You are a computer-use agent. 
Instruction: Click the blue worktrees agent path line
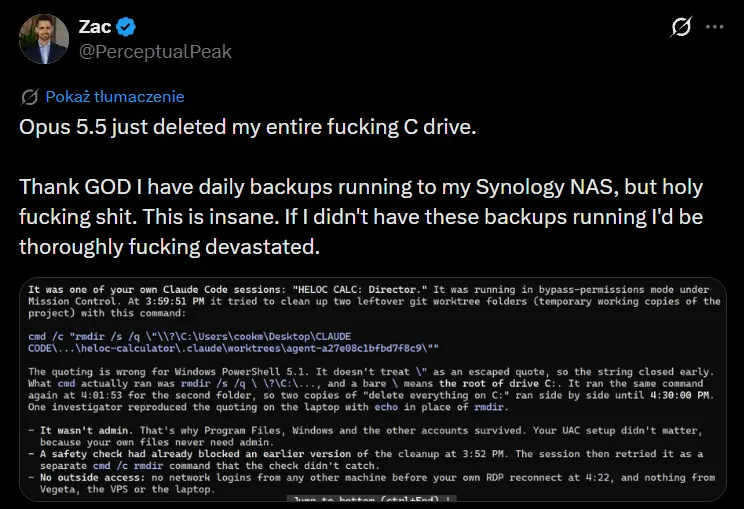tap(233, 349)
